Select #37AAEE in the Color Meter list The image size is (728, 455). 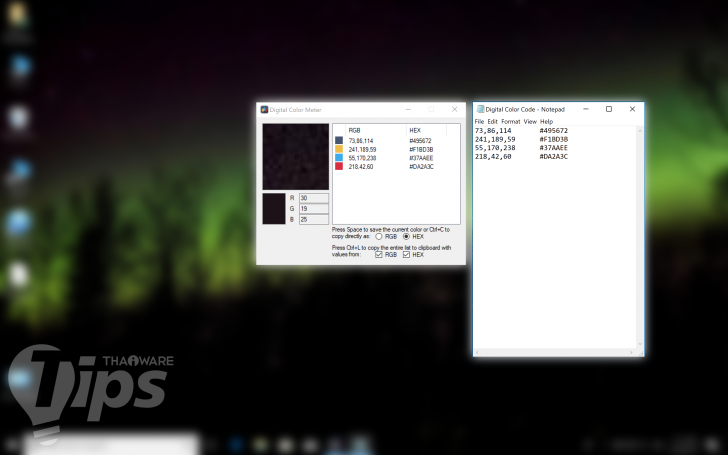pos(421,158)
